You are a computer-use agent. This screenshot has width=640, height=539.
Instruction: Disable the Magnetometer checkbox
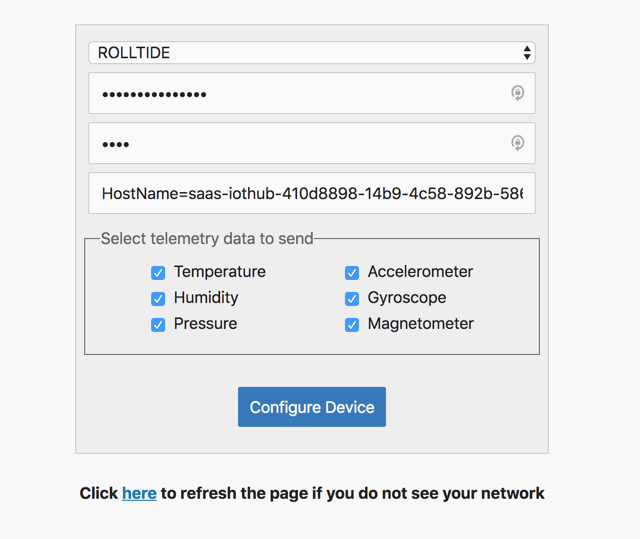[x=352, y=325]
